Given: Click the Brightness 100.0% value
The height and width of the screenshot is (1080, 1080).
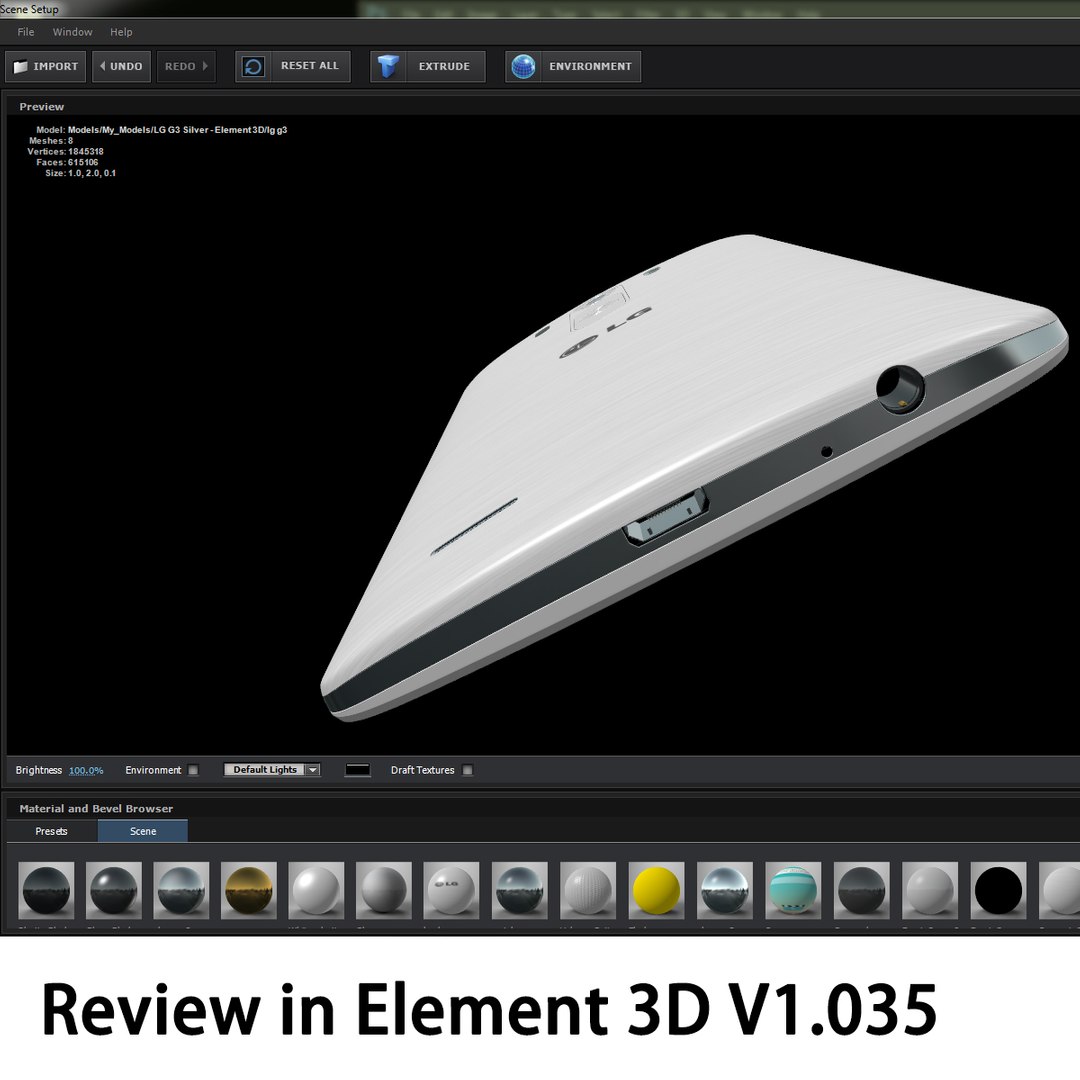Looking at the screenshot, I should click(86, 770).
